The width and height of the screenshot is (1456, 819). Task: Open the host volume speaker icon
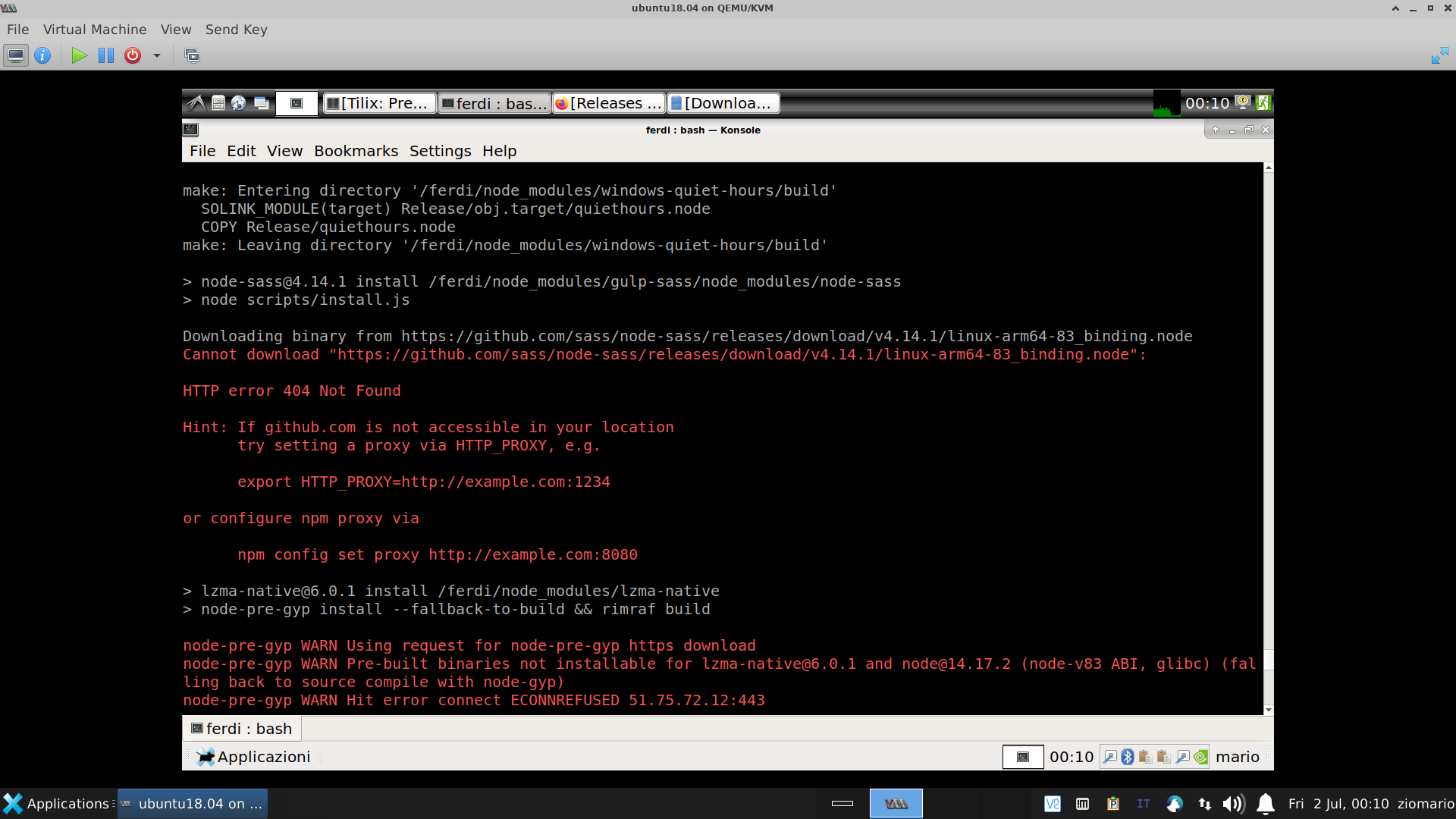click(x=1233, y=804)
